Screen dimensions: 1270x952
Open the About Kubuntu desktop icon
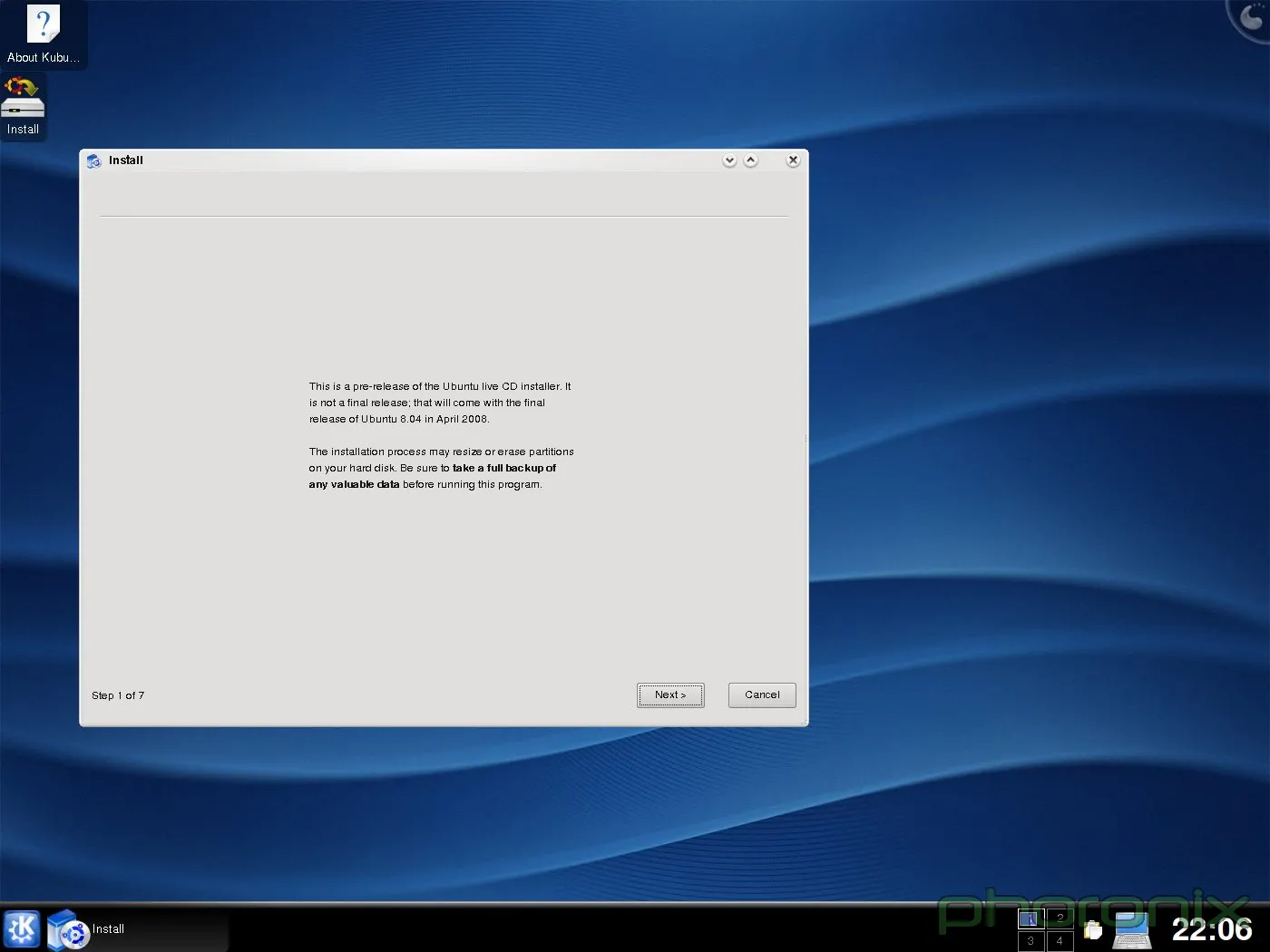(x=44, y=34)
